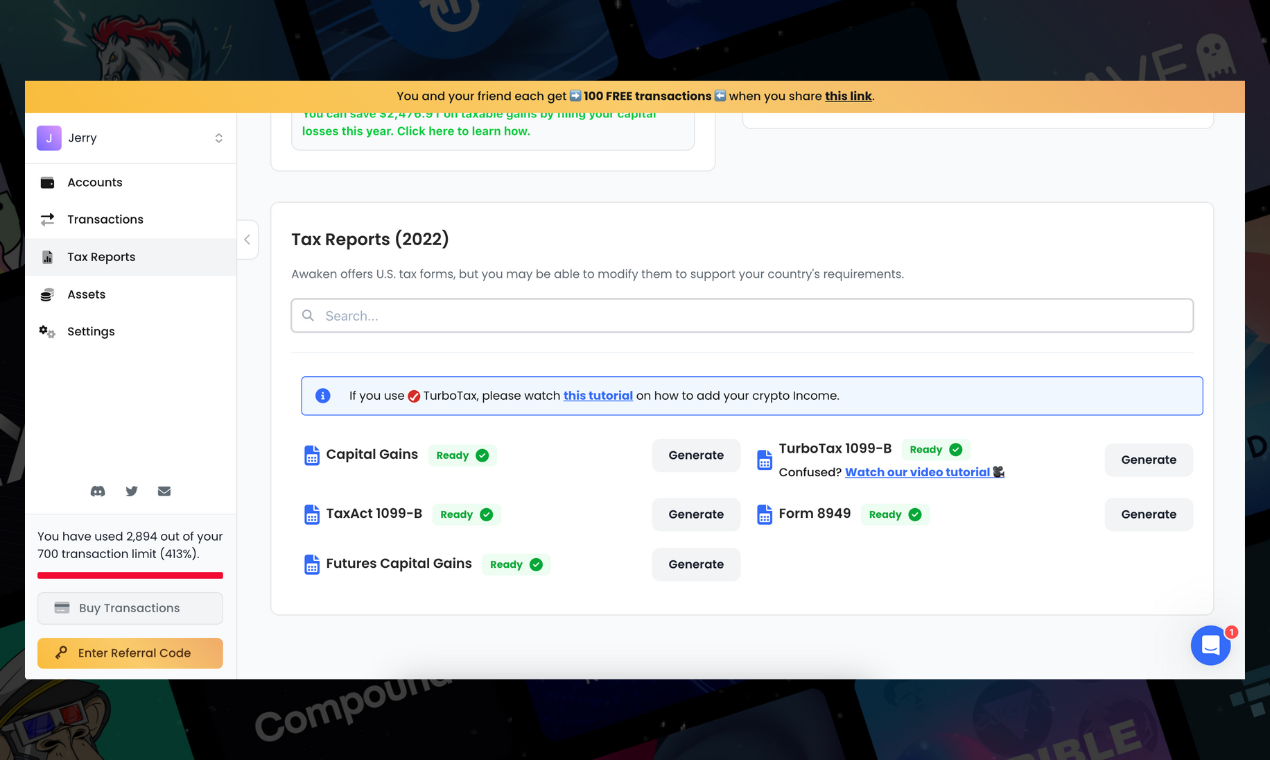
Task: Click the Ready badge beside TurboTax 1099-B
Action: tap(936, 449)
